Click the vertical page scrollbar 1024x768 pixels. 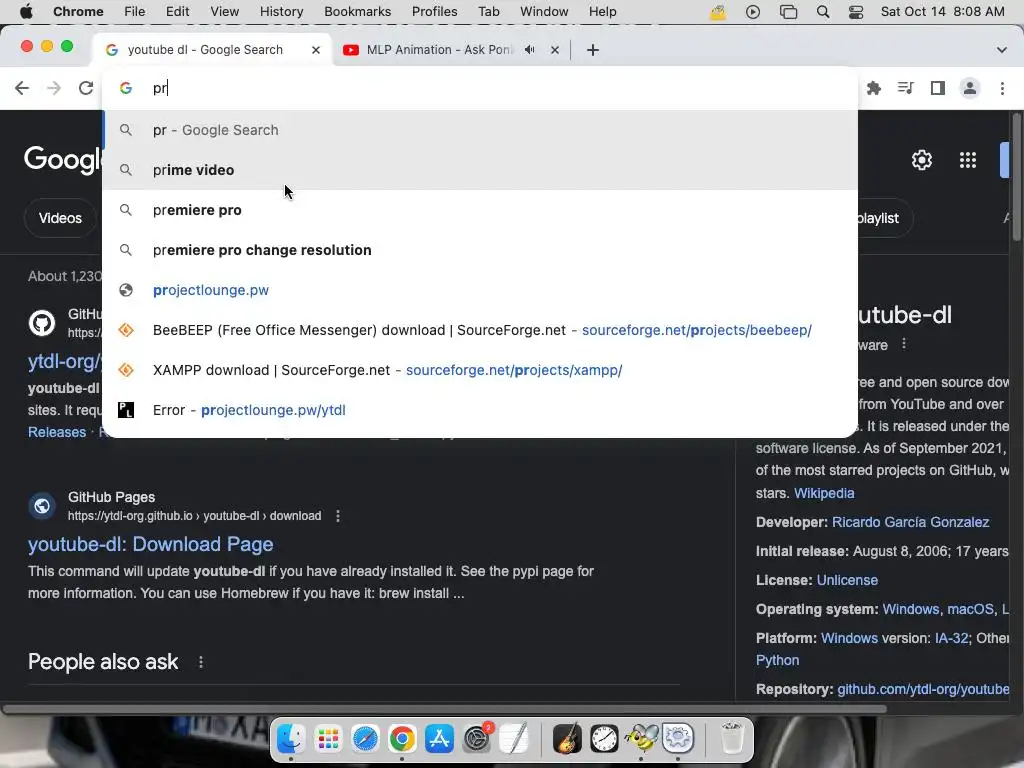(1017, 176)
